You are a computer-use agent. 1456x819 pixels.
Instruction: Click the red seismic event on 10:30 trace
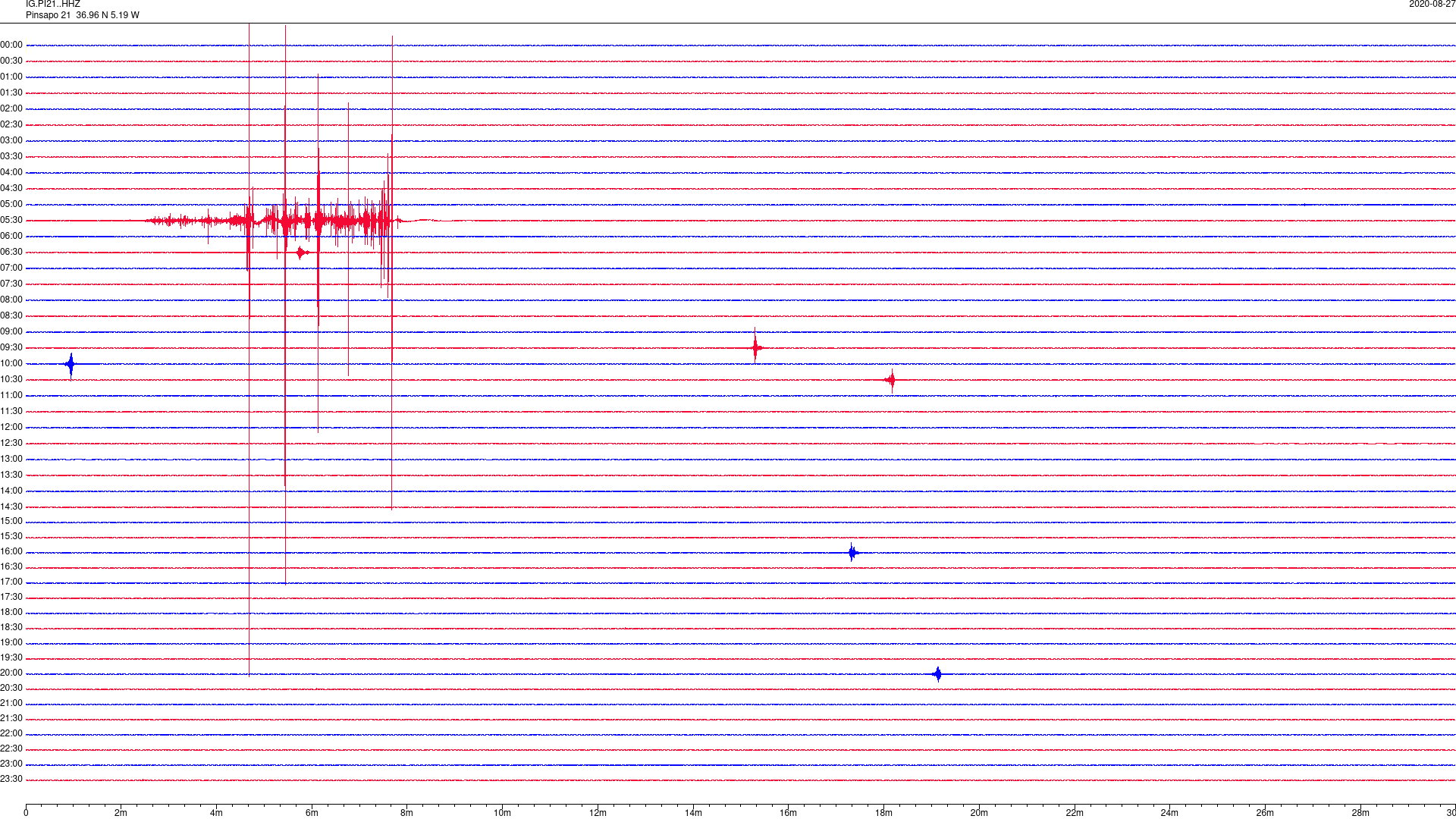[x=891, y=380]
